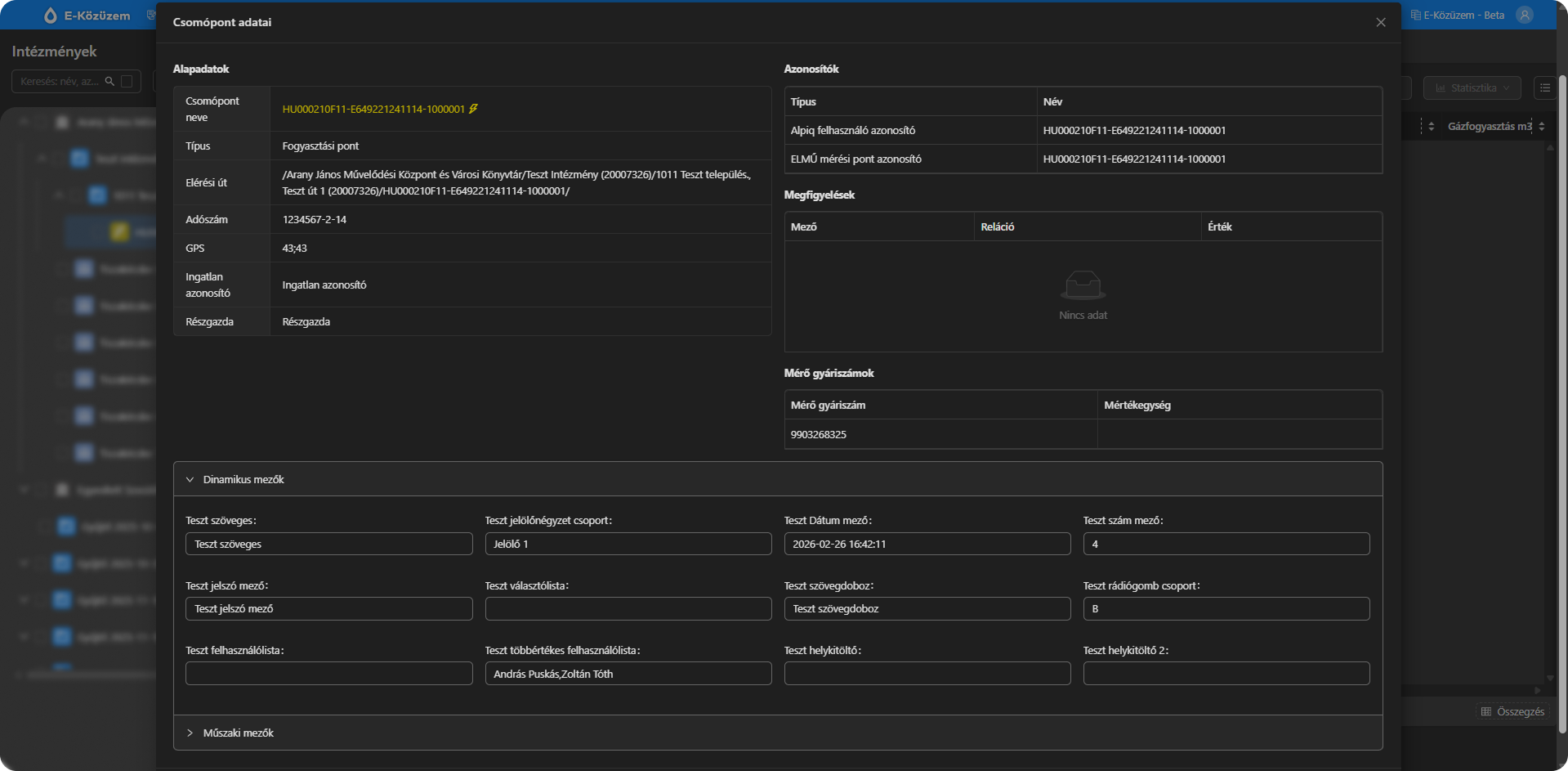
Task: Click the Gázfogyasztás m3 column sort arrows
Action: 1542,127
